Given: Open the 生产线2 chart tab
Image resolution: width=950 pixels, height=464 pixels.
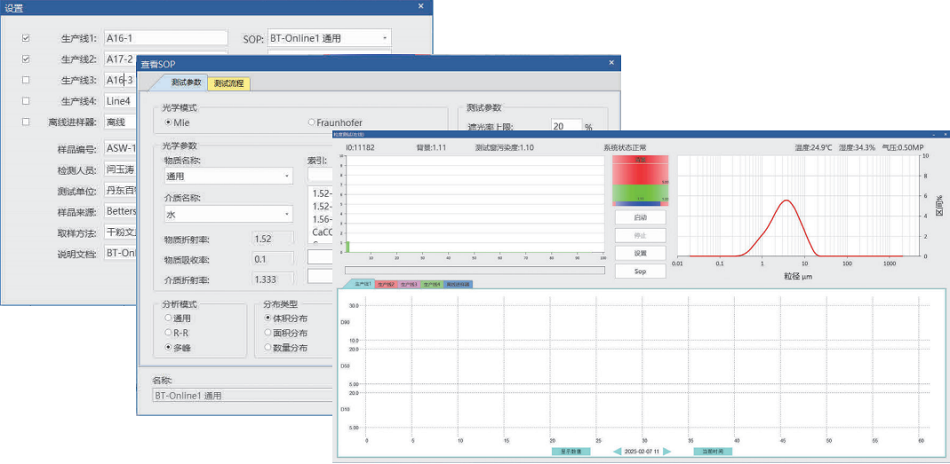Looking at the screenshot, I should pos(385,284).
